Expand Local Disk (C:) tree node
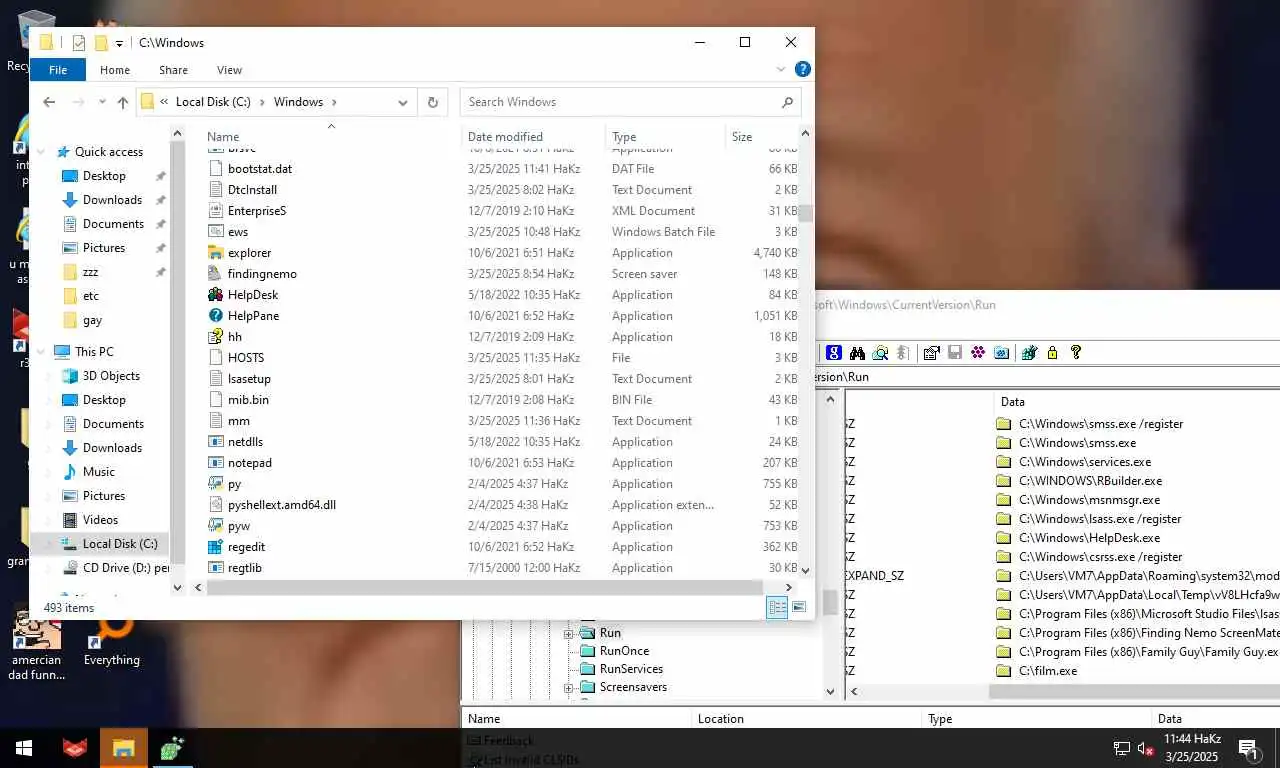The width and height of the screenshot is (1280, 768). [x=50, y=544]
